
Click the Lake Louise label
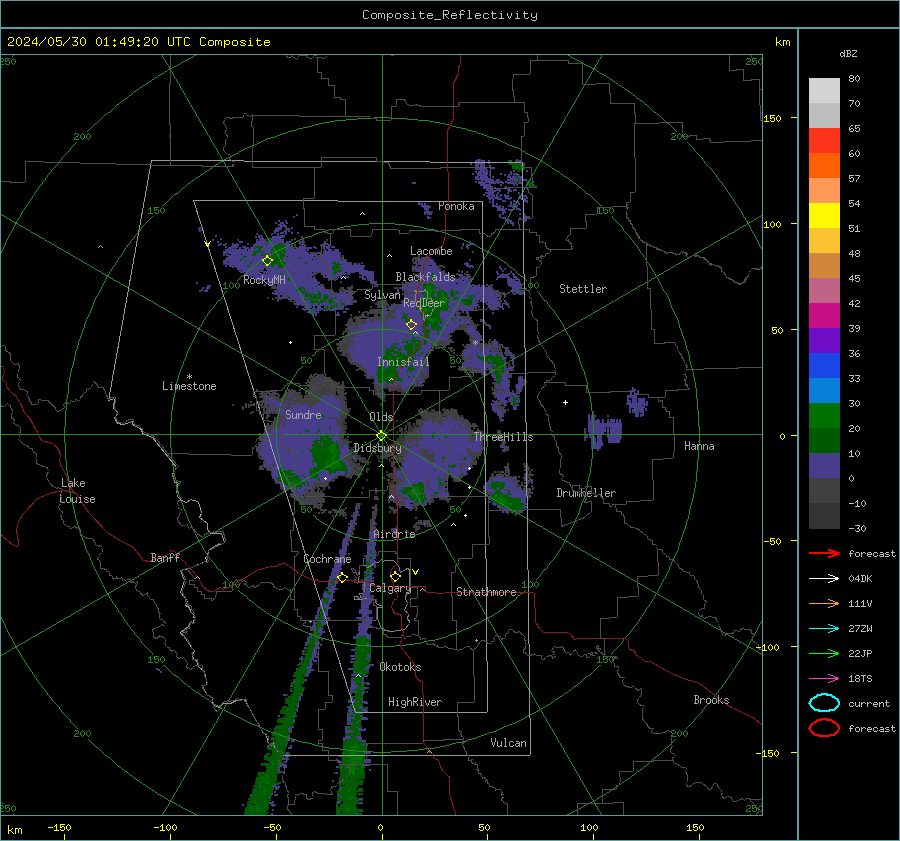tap(77, 491)
